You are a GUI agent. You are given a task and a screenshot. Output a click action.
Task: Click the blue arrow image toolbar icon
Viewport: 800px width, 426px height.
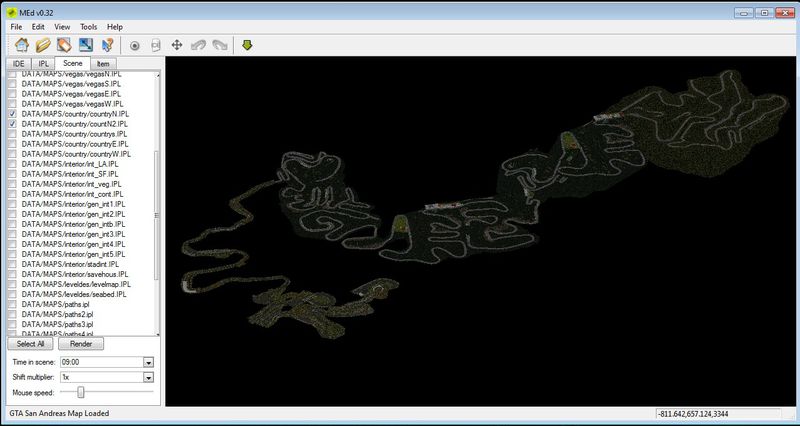tap(86, 45)
